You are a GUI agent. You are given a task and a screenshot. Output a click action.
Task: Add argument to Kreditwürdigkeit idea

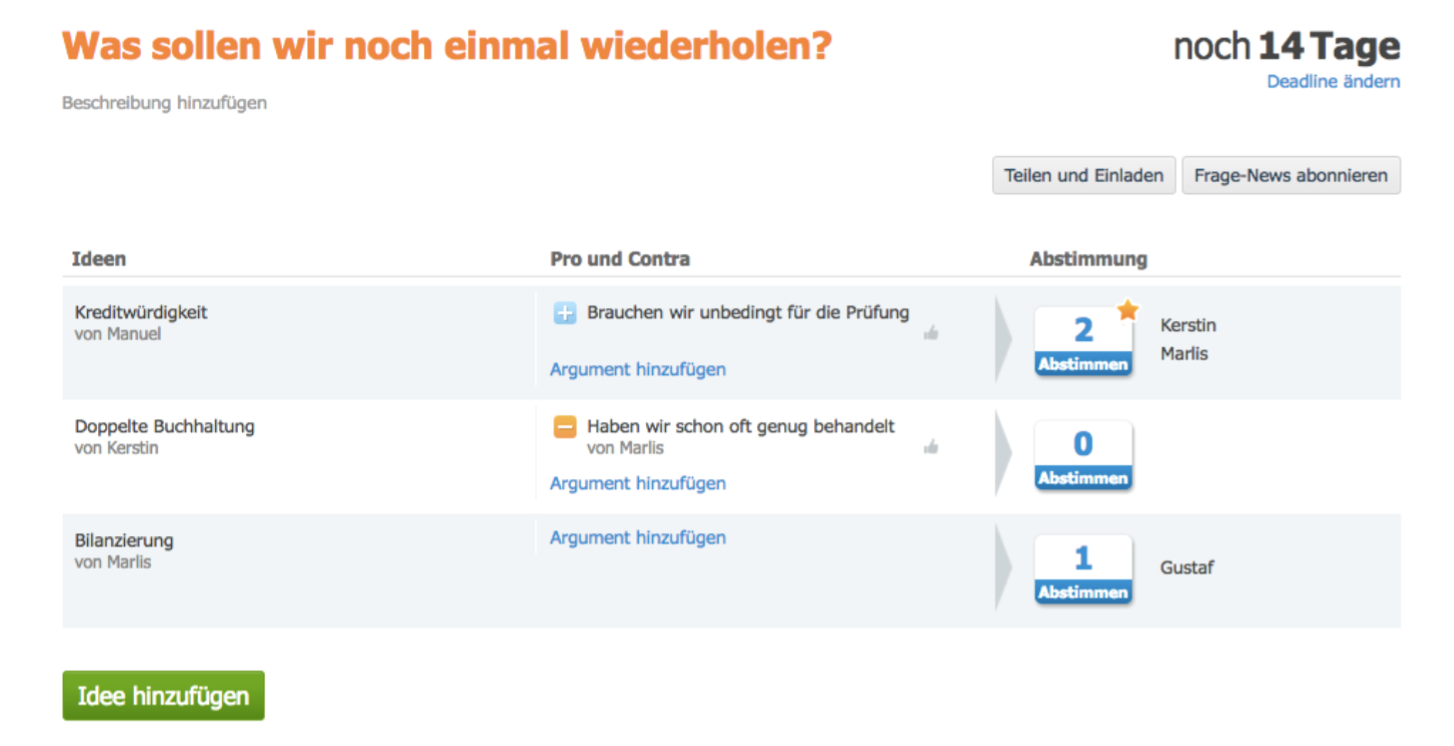coord(638,370)
